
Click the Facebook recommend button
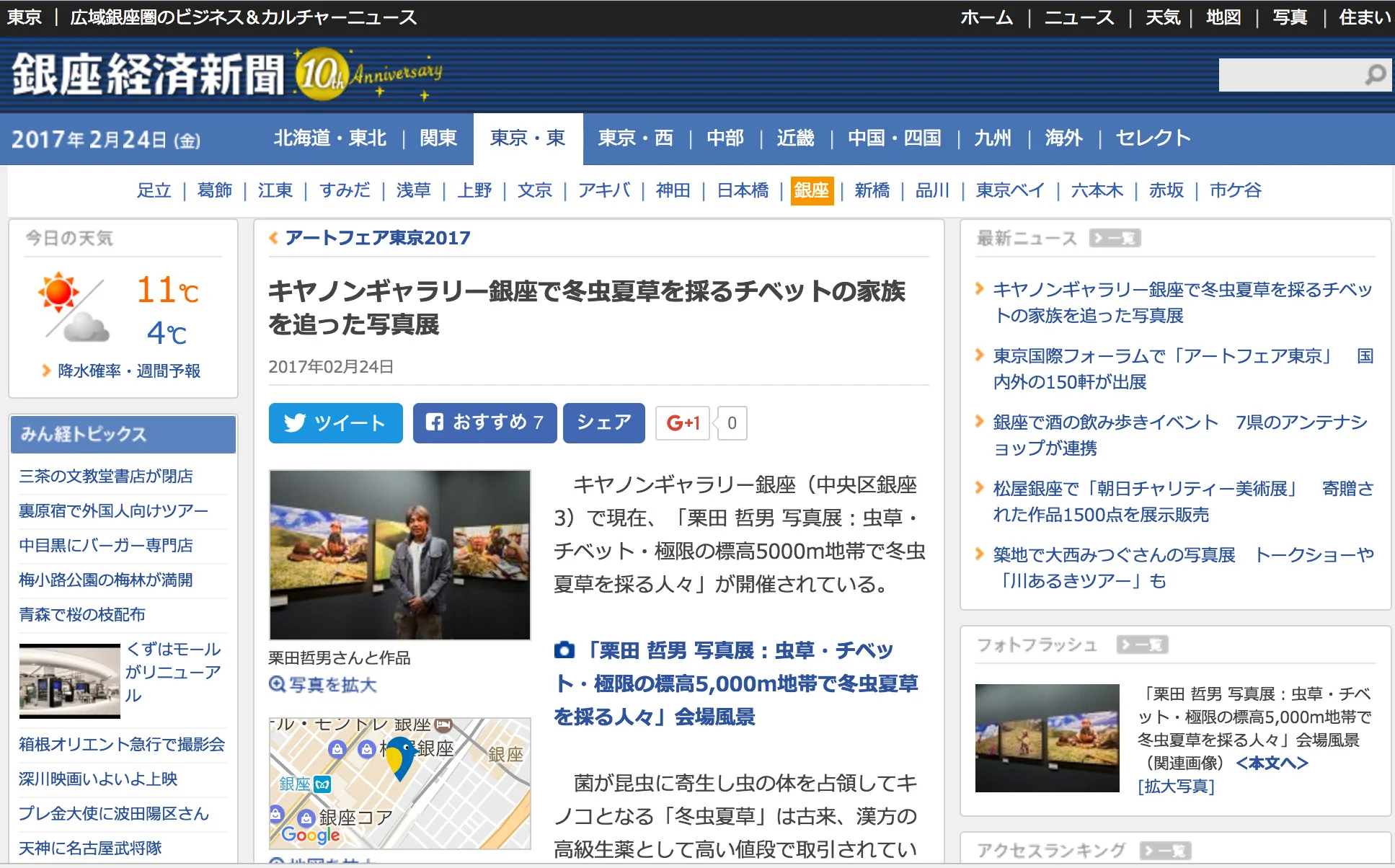coord(484,422)
